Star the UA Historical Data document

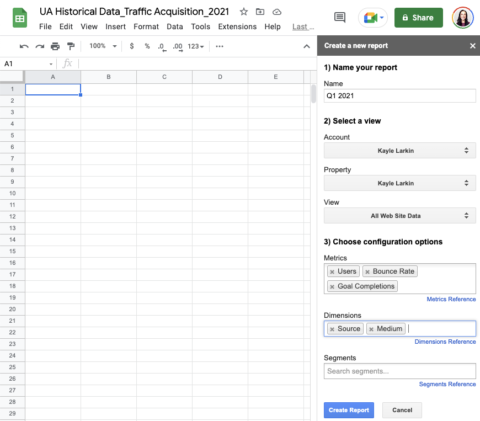point(244,12)
